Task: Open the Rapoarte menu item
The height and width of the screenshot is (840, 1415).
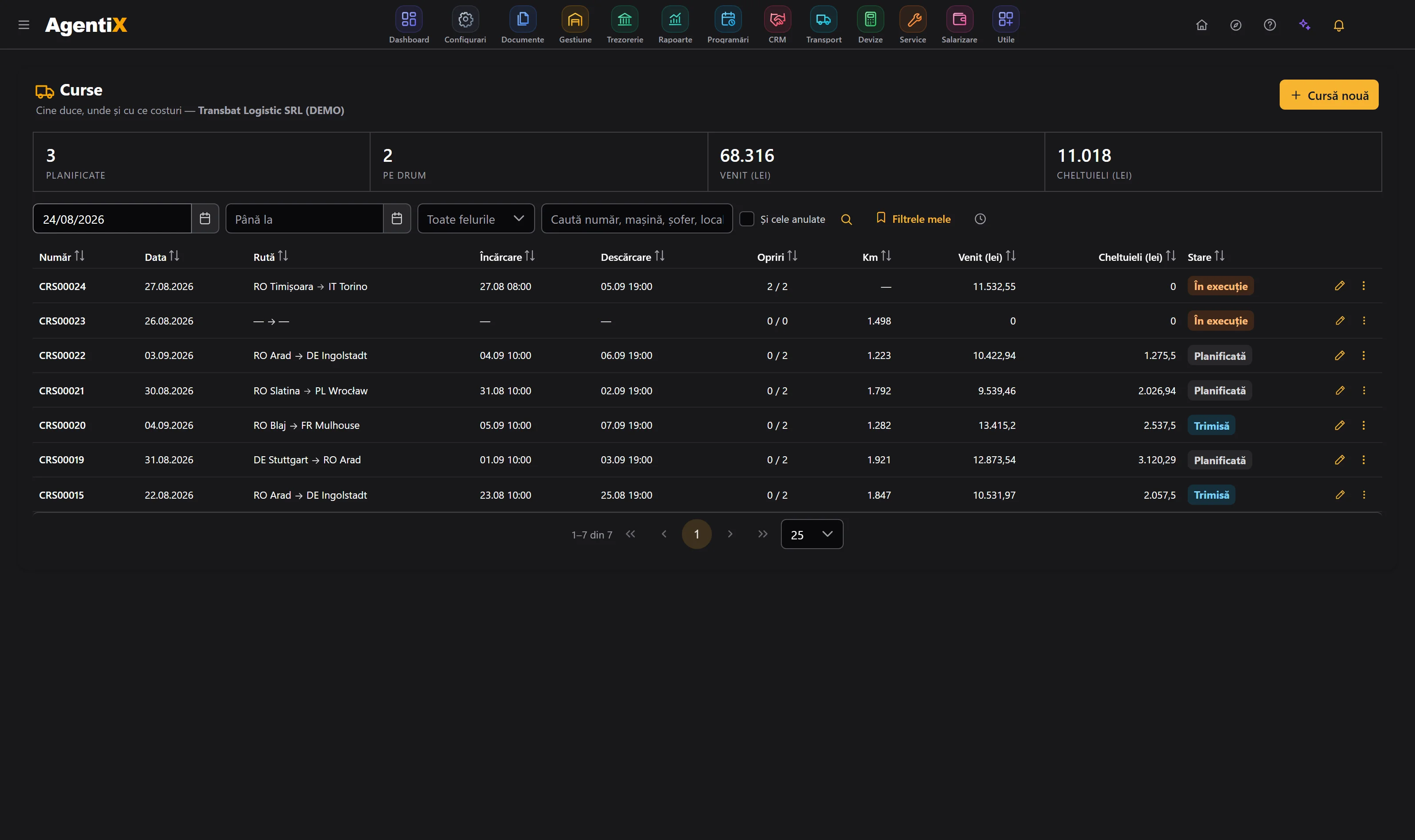Action: [675, 25]
